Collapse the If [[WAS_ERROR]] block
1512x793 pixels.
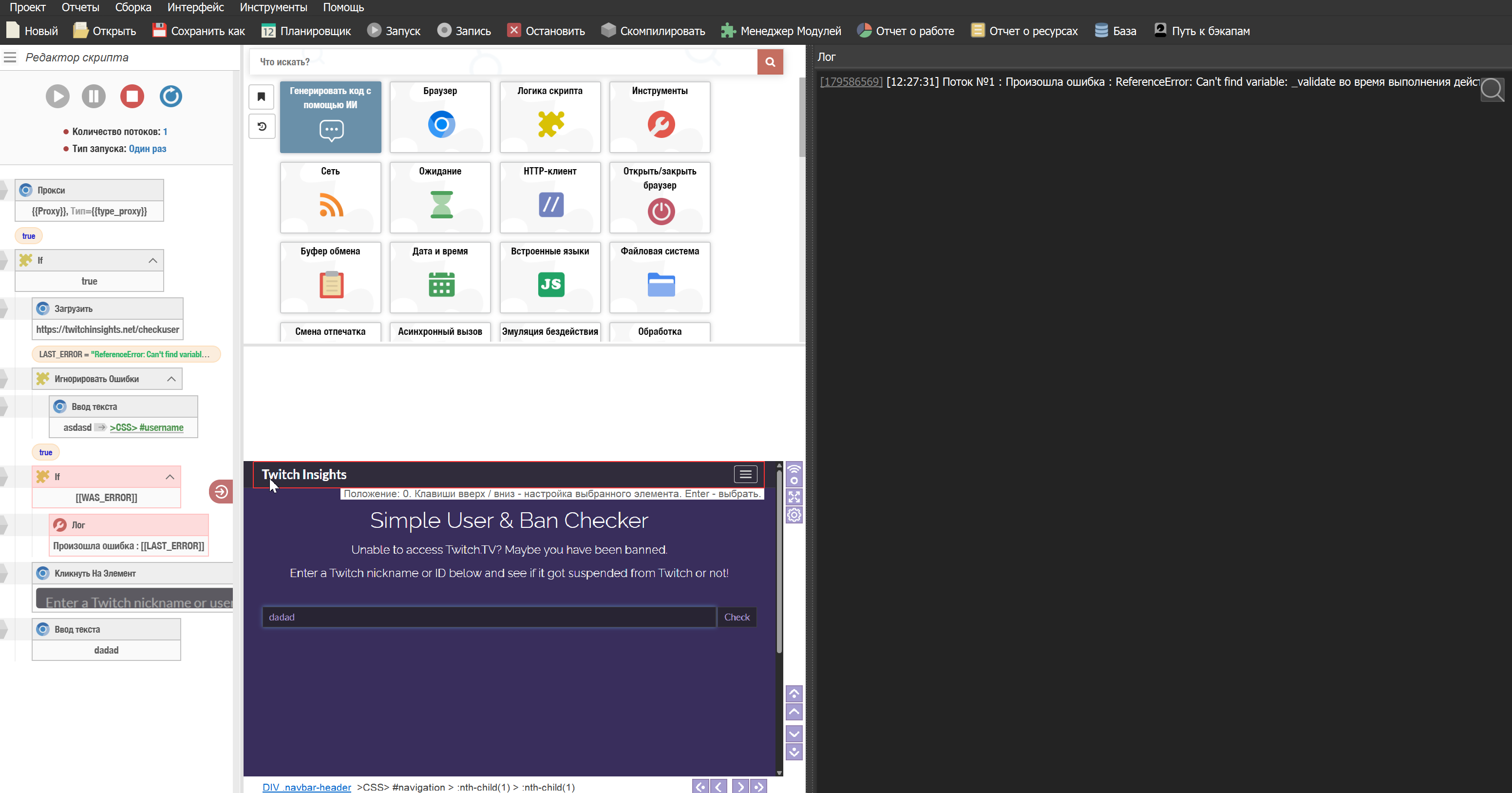tap(170, 477)
